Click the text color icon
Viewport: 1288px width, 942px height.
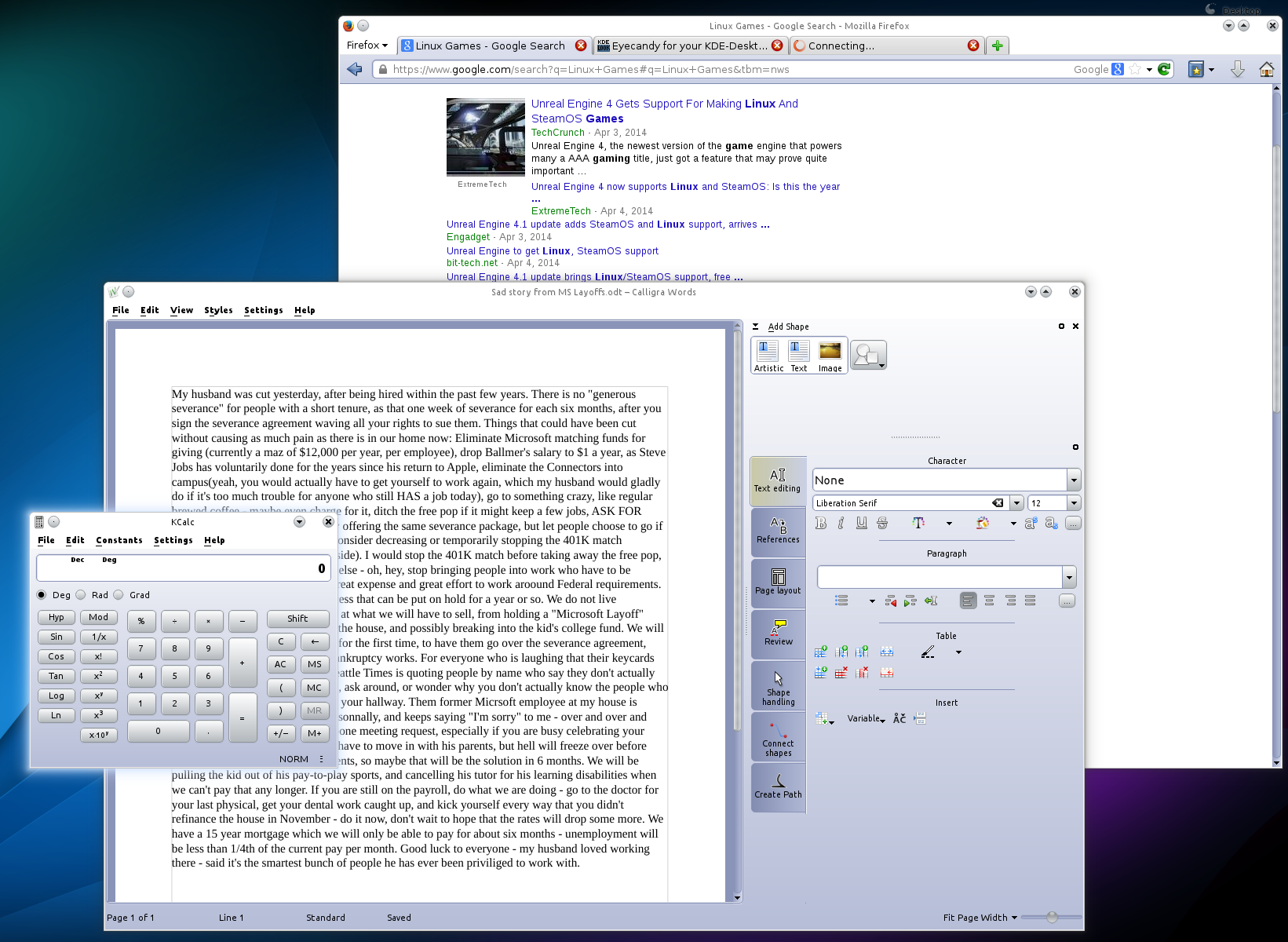pos(918,523)
